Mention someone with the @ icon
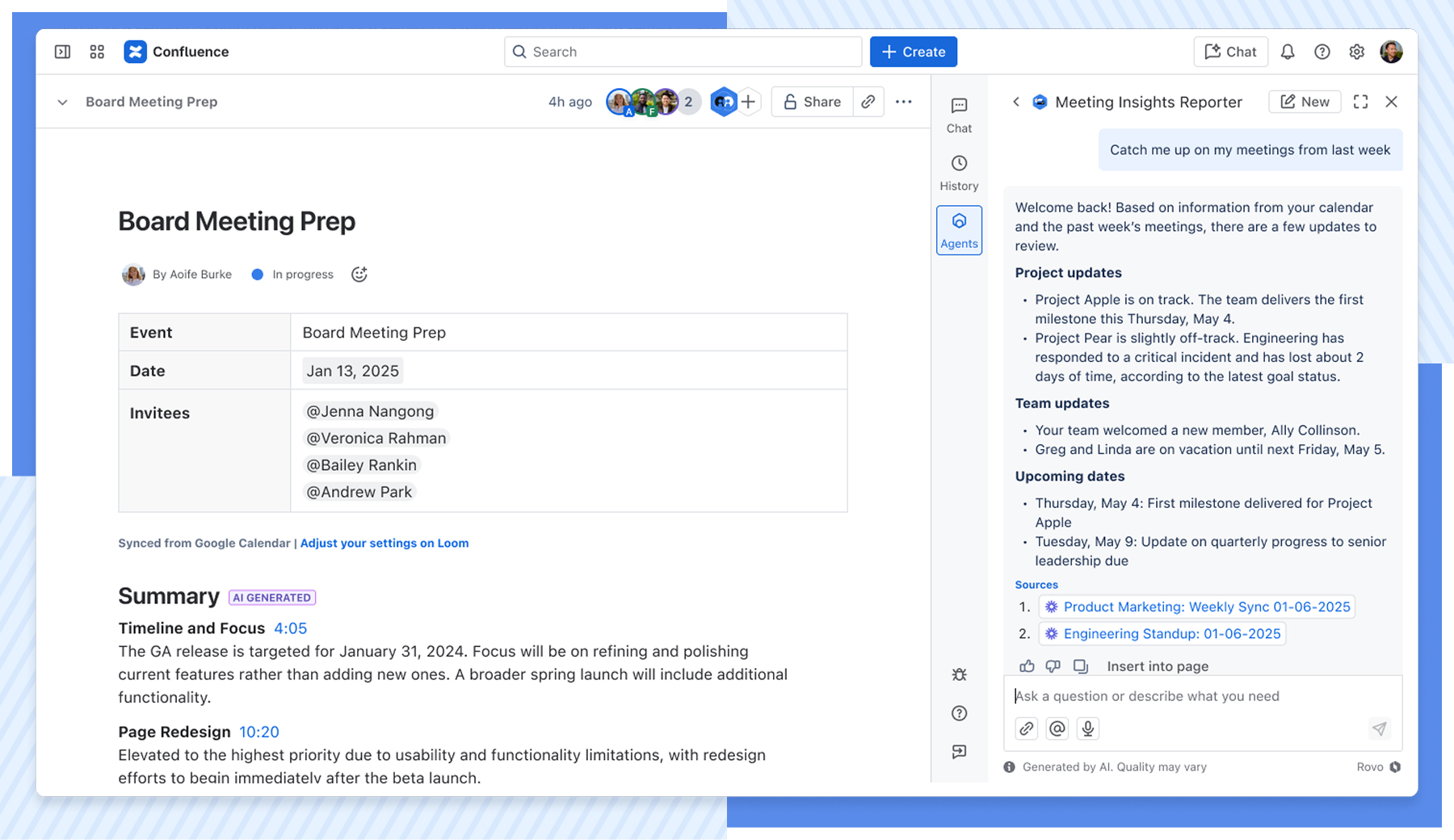This screenshot has width=1454, height=840. click(x=1057, y=729)
